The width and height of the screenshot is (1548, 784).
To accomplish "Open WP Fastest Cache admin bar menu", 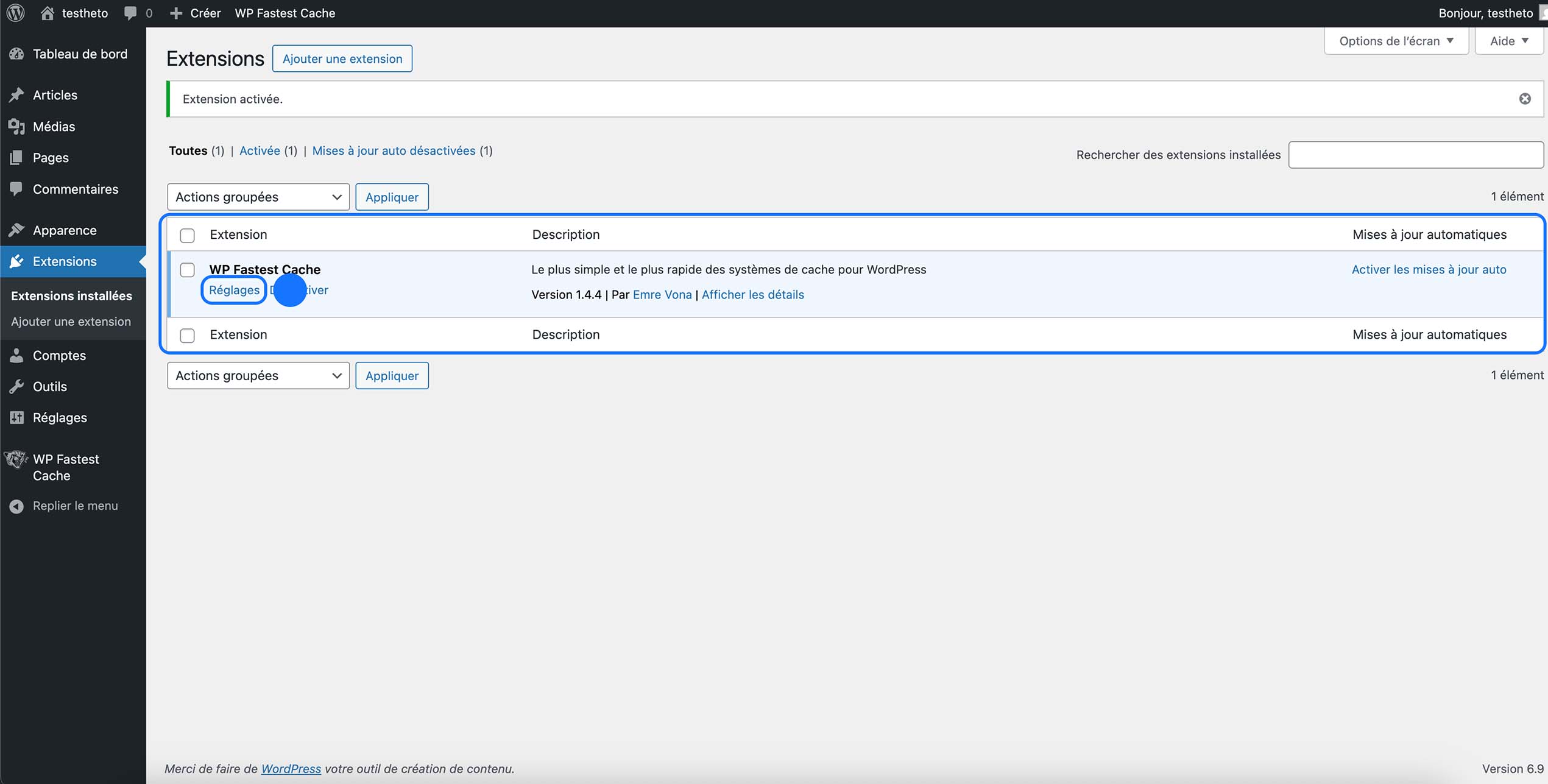I will pyautogui.click(x=285, y=13).
